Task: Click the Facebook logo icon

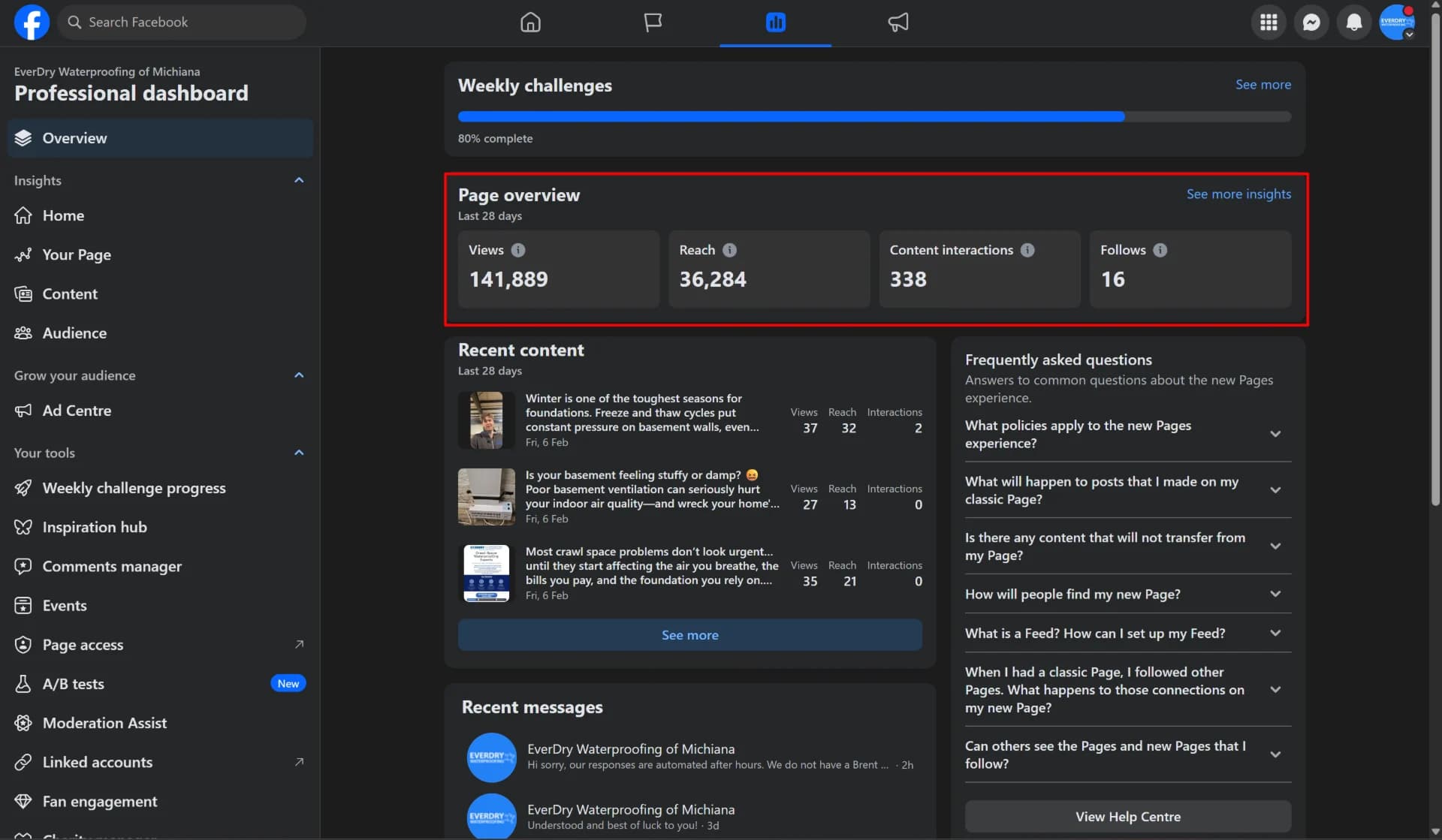Action: coord(32,22)
